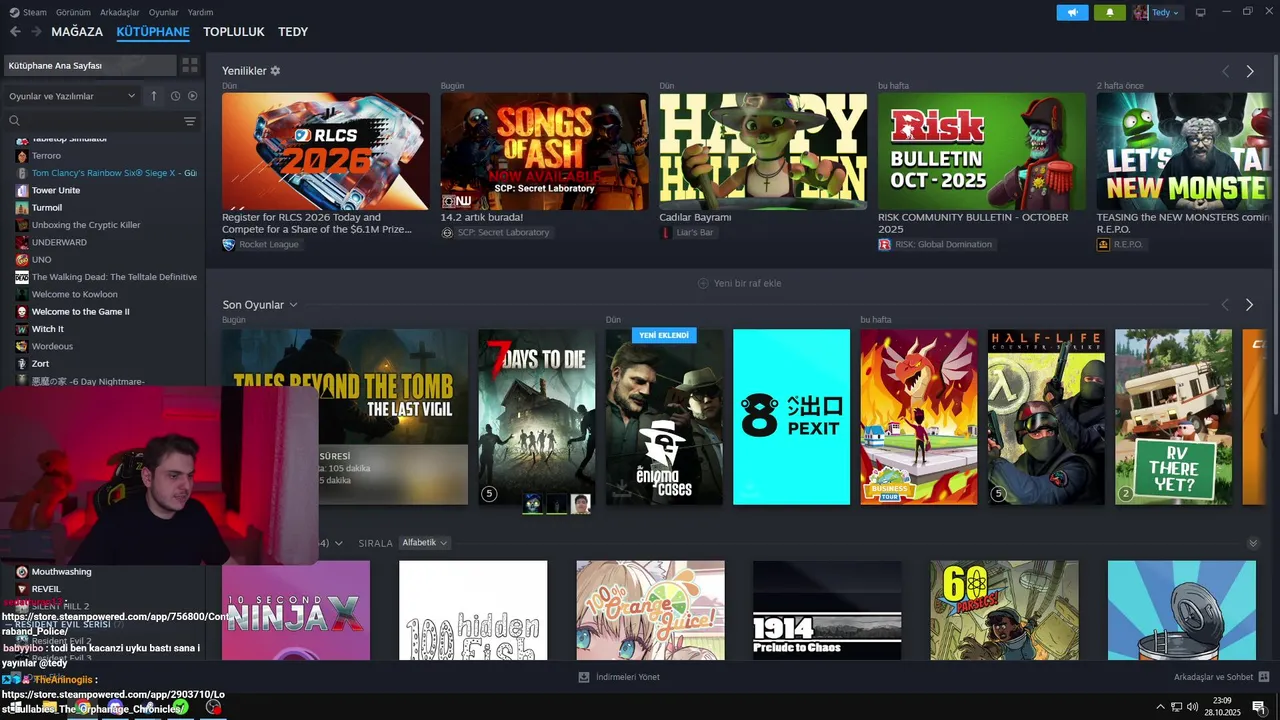Open 7 Days to Die cover
Image resolution: width=1280 pixels, height=720 pixels.
pos(537,417)
